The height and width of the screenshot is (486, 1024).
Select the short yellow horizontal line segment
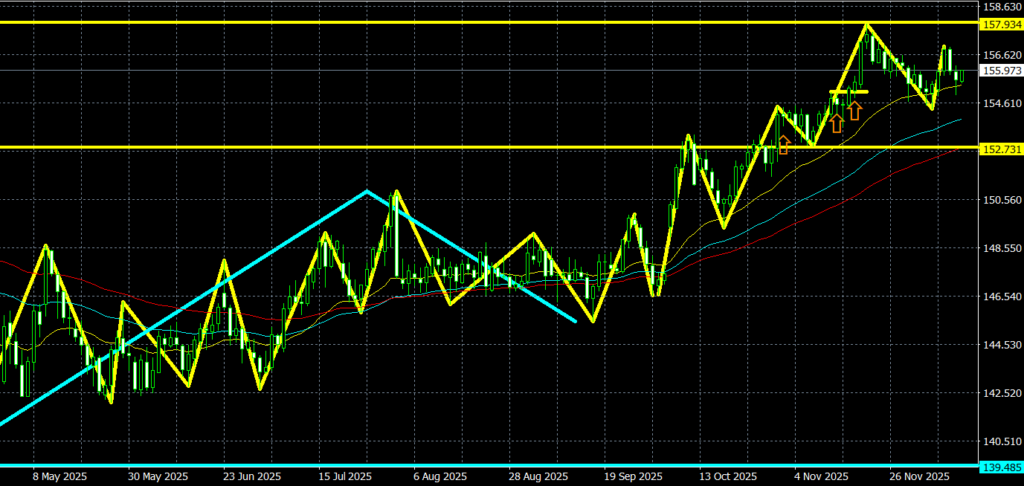[x=849, y=92]
